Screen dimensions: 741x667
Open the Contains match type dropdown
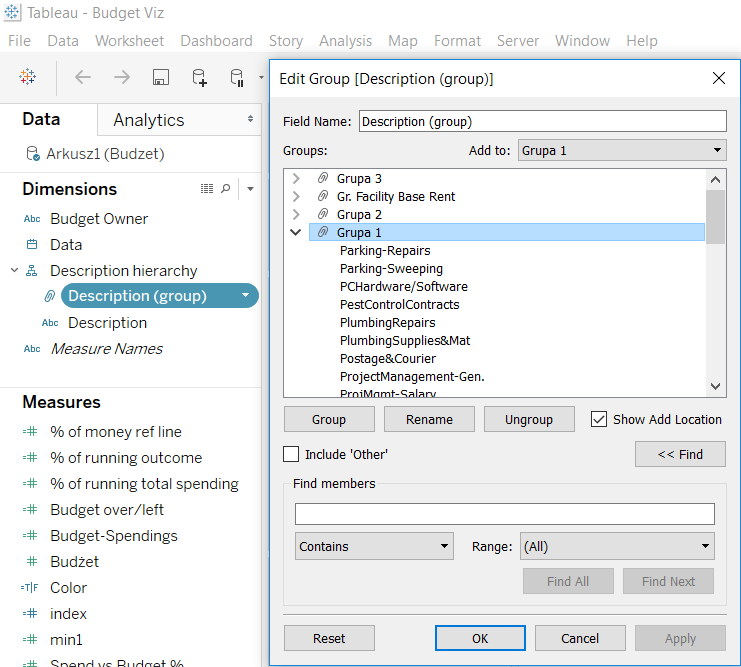(x=375, y=547)
